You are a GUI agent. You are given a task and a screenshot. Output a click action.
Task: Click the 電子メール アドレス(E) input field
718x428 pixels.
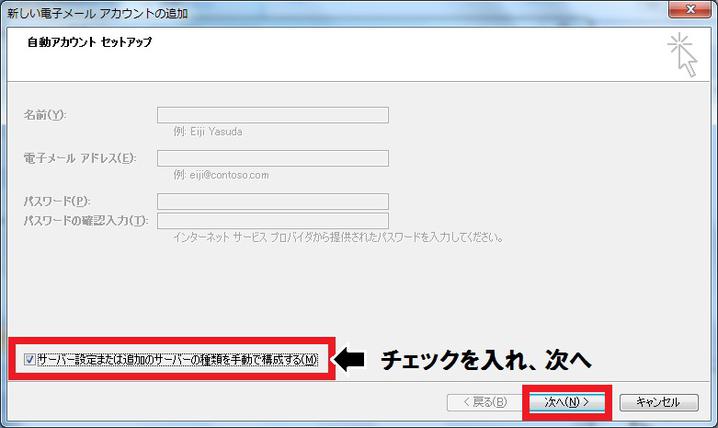[x=273, y=158]
